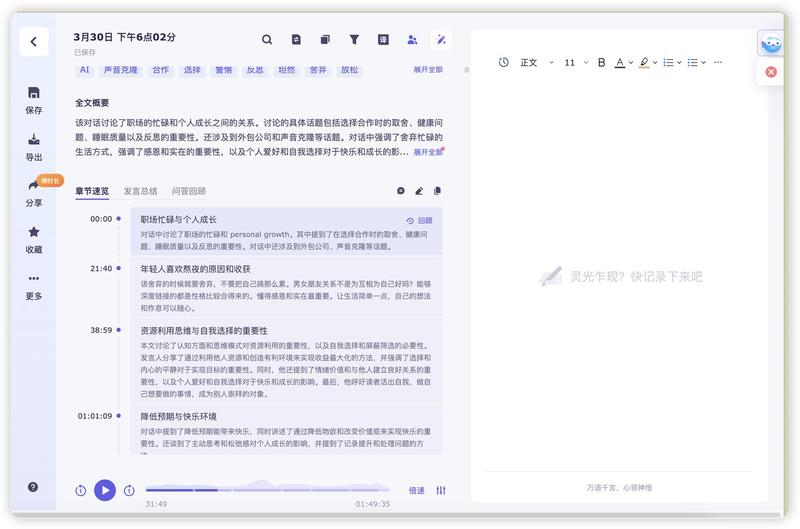Toggle bold formatting in the notes toolbar
The width and height of the screenshot is (800, 529).
pos(602,62)
